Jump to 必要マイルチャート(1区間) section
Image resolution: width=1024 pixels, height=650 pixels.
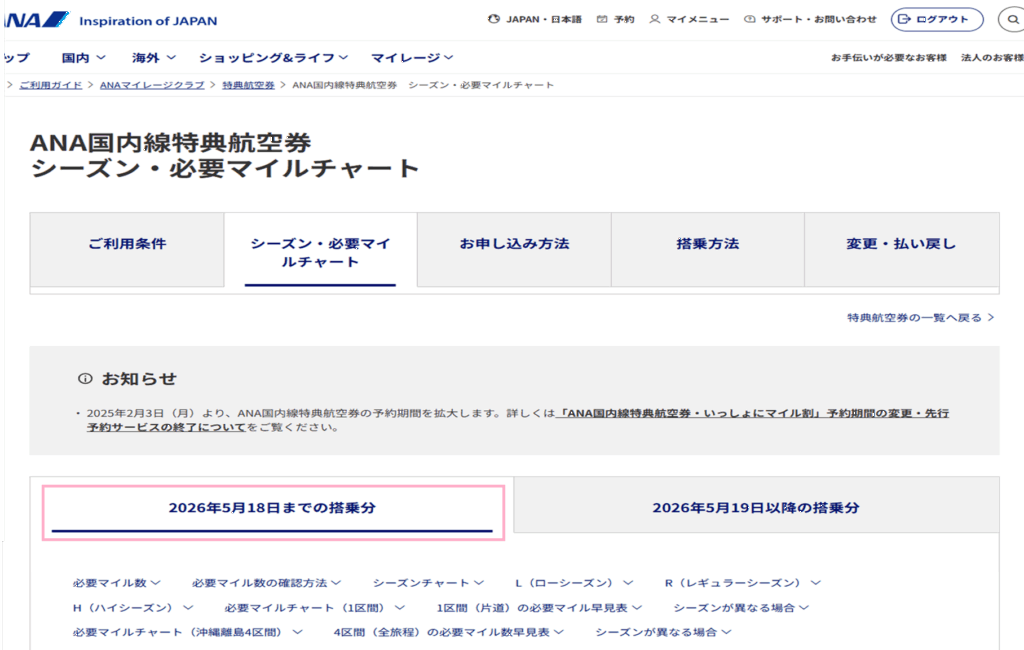(x=315, y=608)
